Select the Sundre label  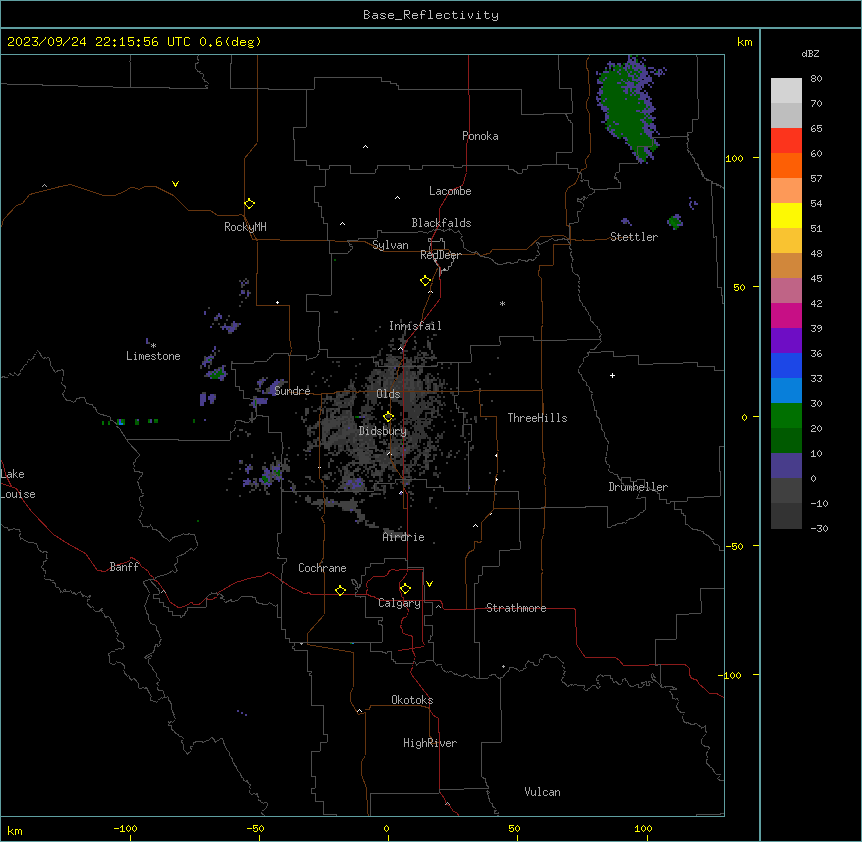[x=292, y=391]
